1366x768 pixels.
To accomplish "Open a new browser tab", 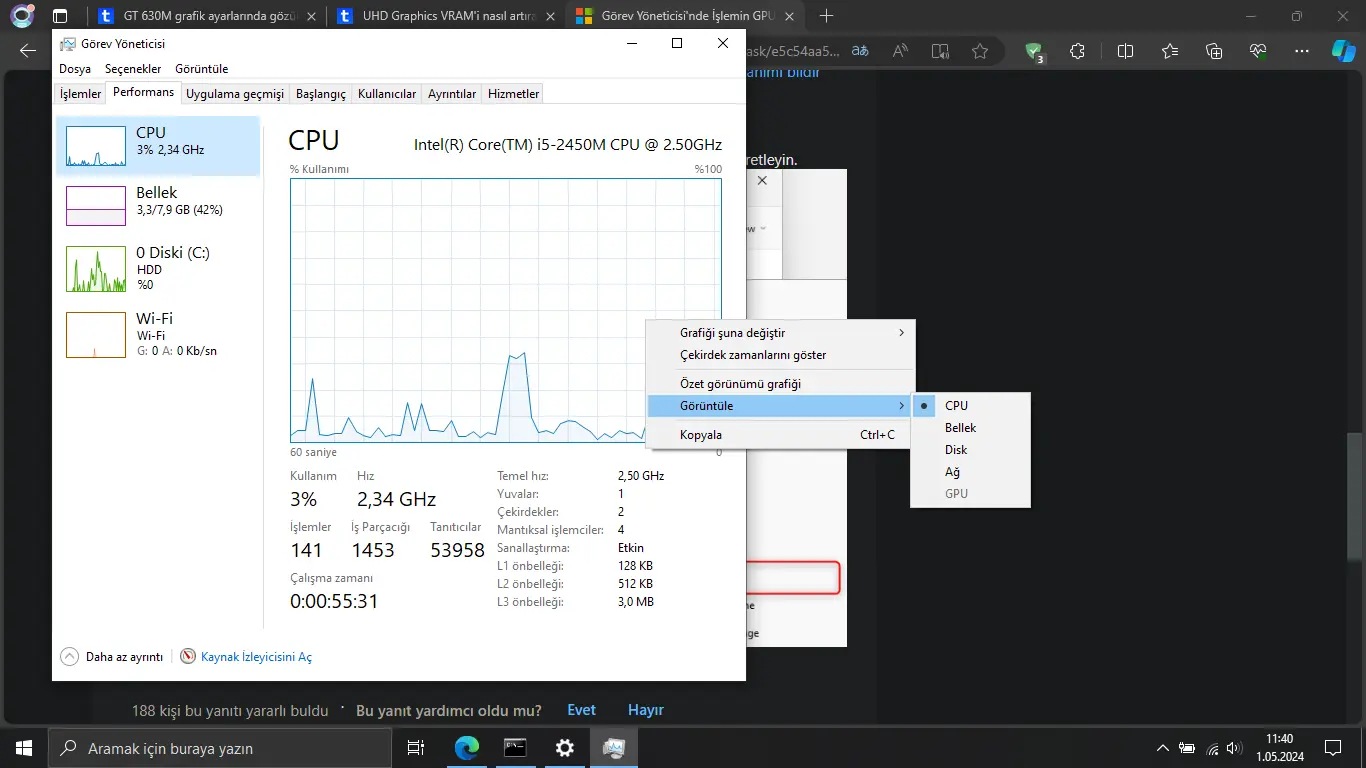I will point(826,16).
